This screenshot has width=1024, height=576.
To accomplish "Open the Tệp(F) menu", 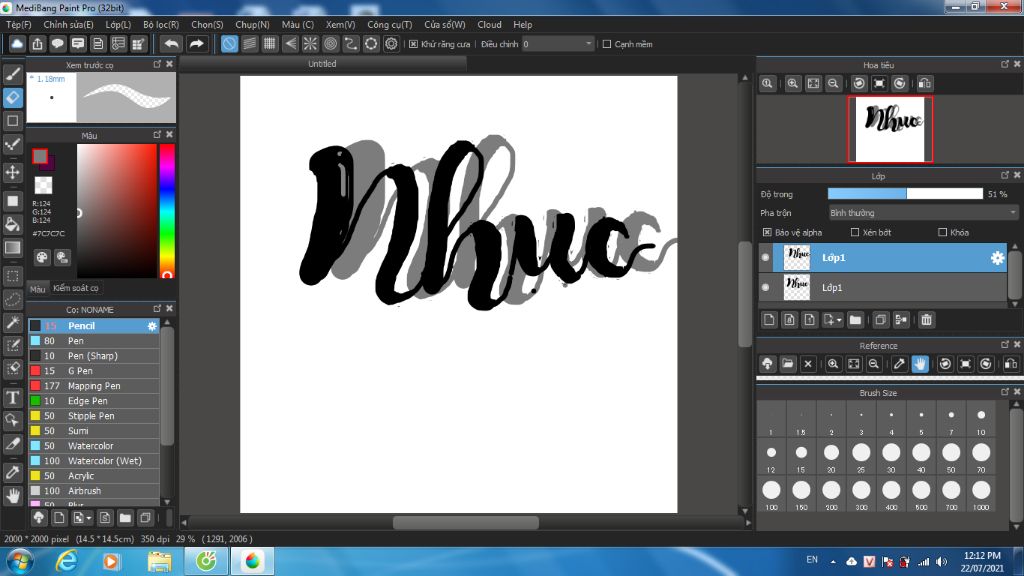I will click(x=19, y=24).
